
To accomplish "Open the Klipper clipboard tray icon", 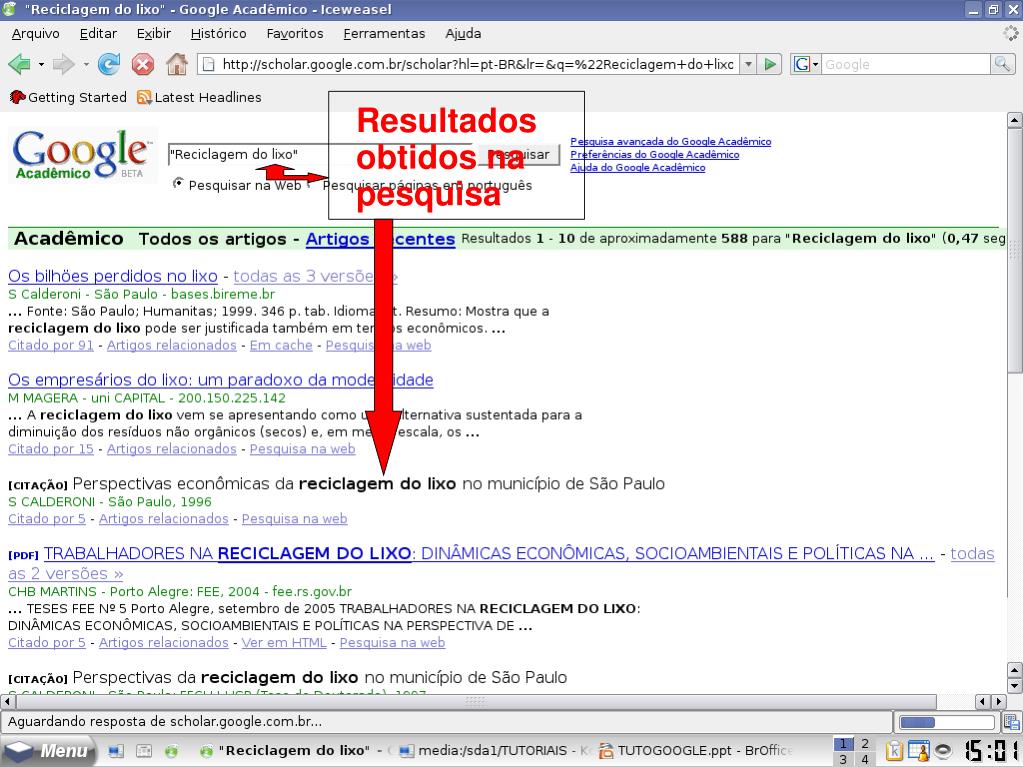I will coord(894,751).
